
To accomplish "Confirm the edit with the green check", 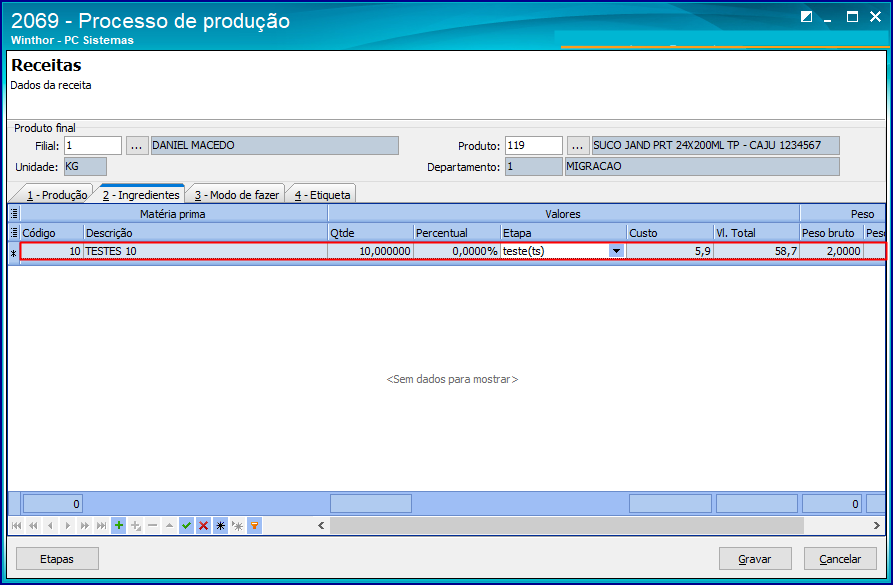I will [186, 525].
